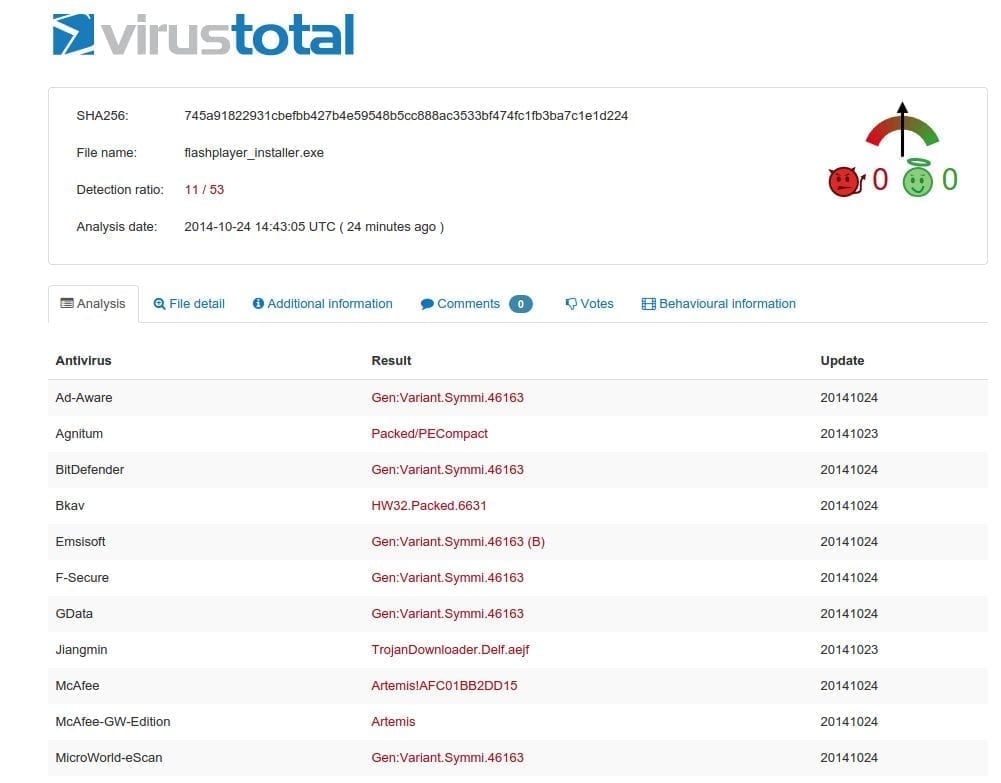
Task: Select the SHA256 hash value
Action: click(x=406, y=116)
